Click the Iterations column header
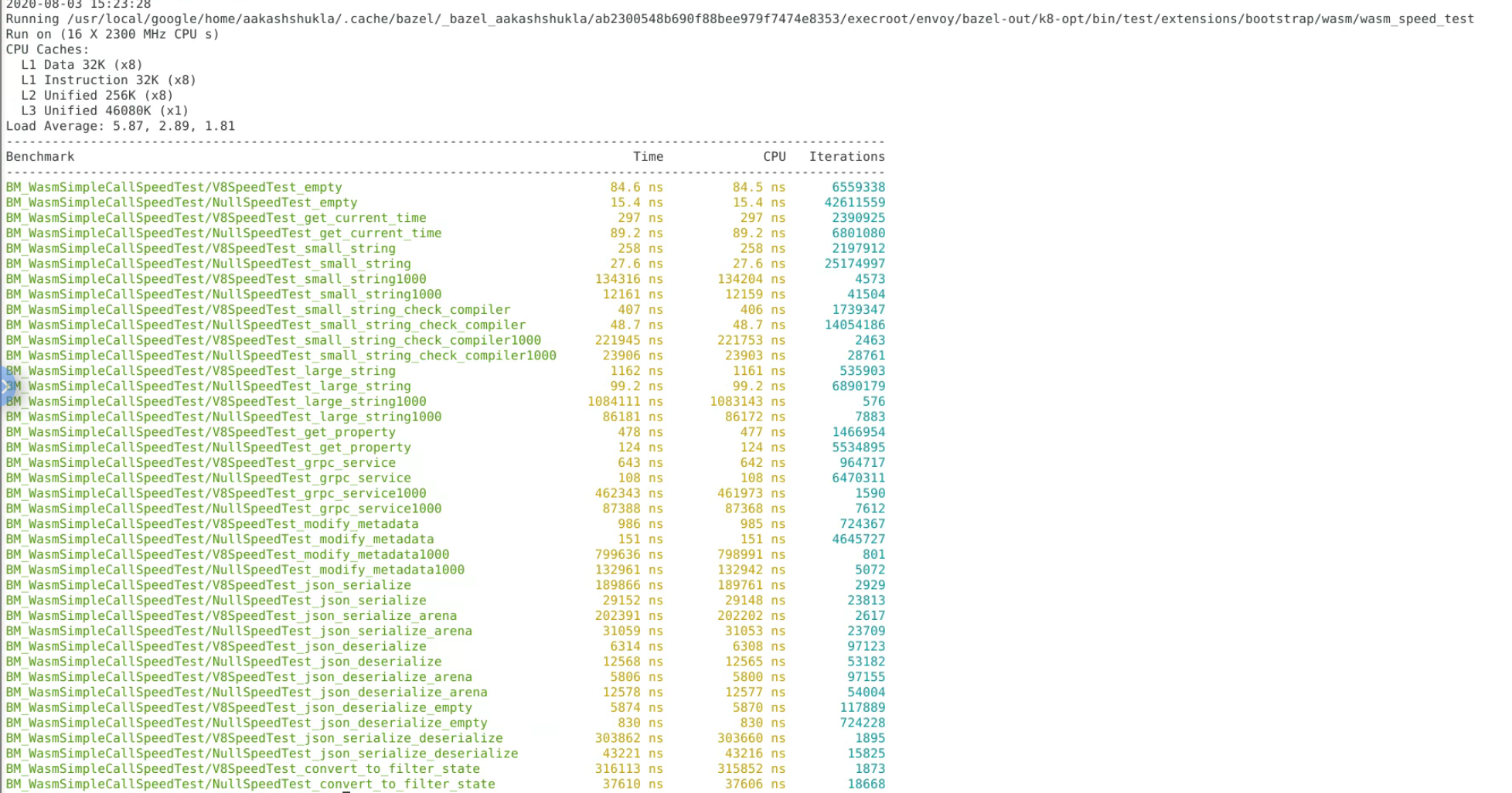1512x793 pixels. pyautogui.click(x=847, y=156)
